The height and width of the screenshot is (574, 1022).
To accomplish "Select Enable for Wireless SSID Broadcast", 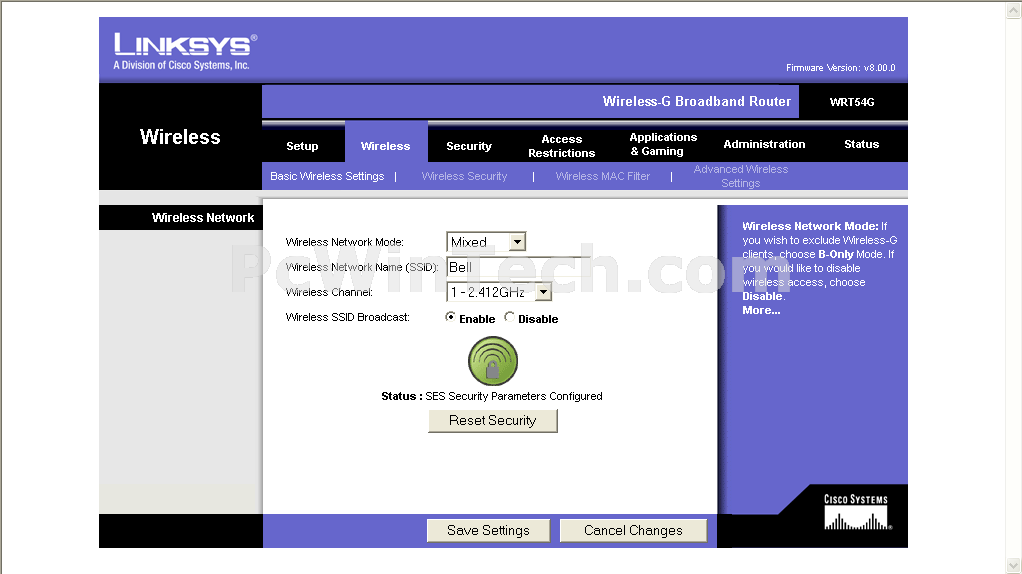I will click(x=450, y=317).
